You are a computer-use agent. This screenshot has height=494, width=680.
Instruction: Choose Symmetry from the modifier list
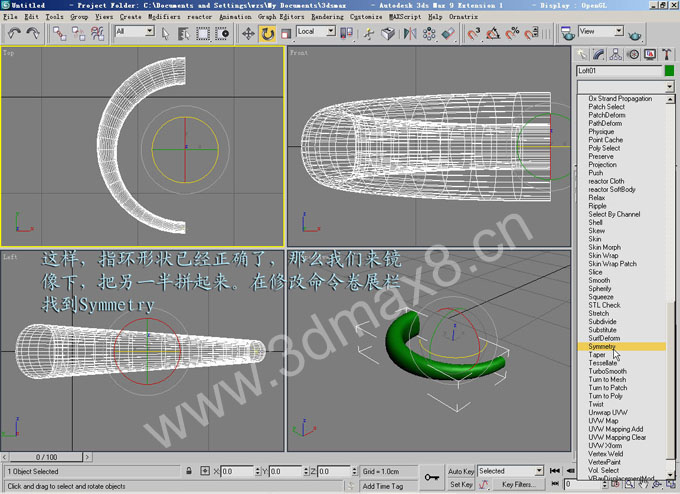click(621, 346)
